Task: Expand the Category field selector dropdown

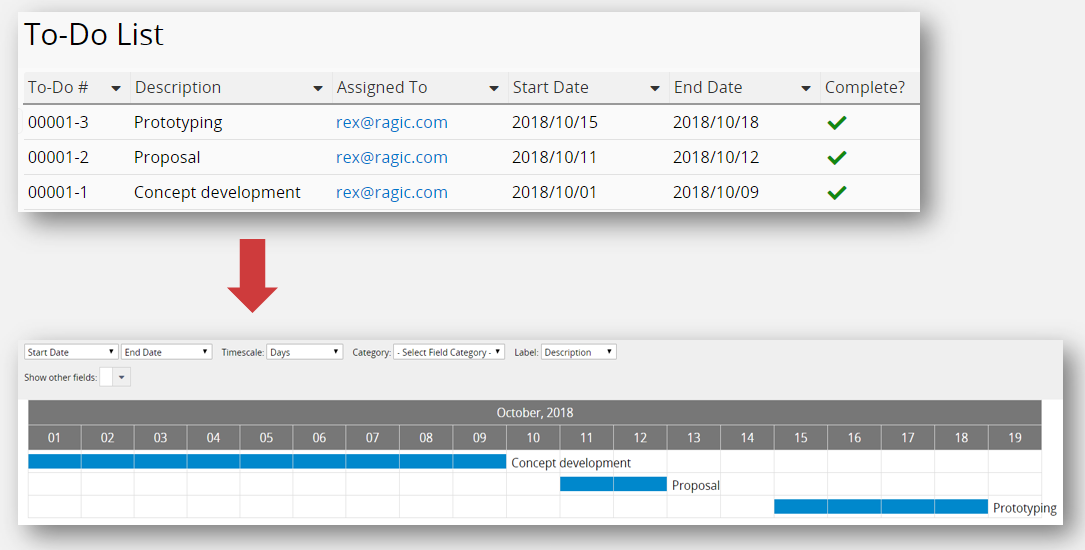Action: click(x=449, y=352)
